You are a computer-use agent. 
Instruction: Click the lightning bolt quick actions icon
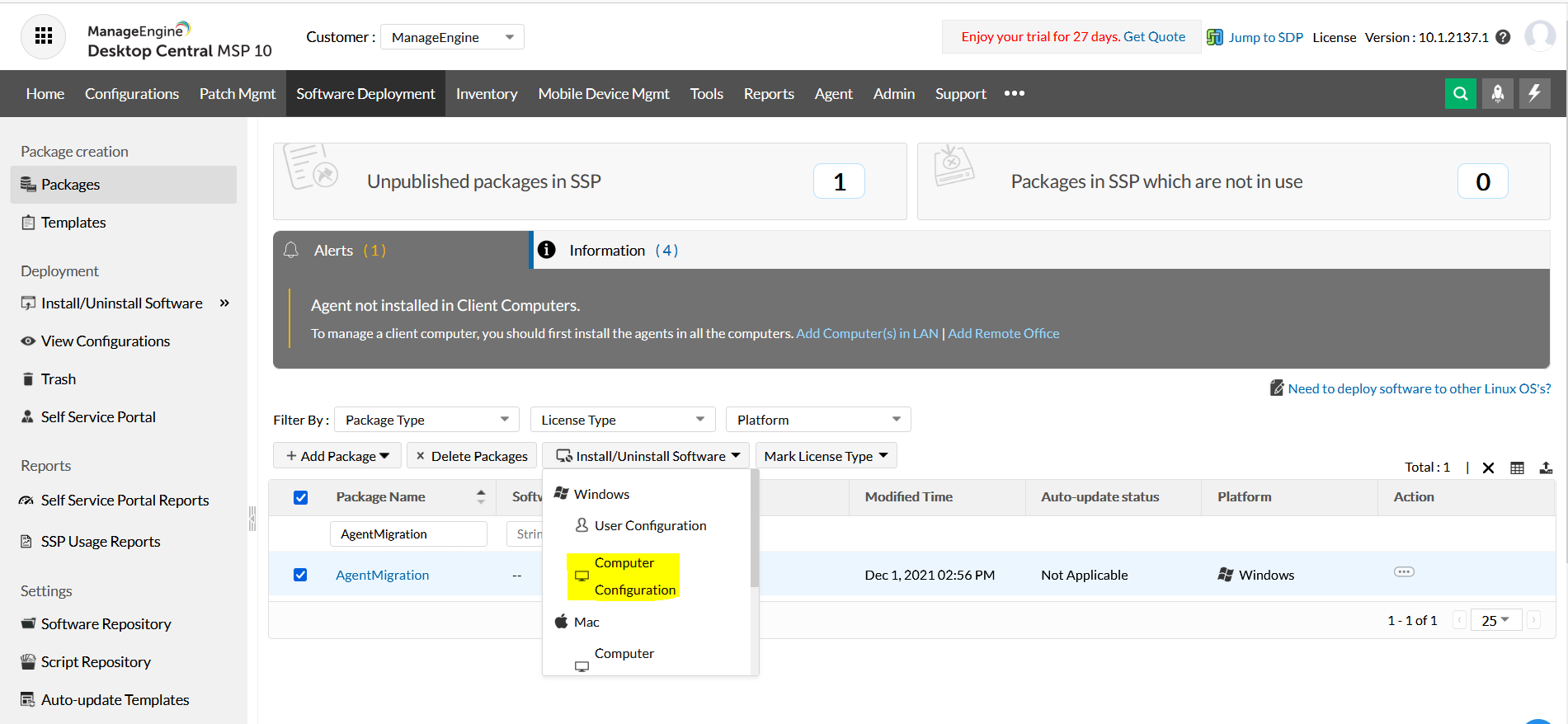pyautogui.click(x=1534, y=93)
